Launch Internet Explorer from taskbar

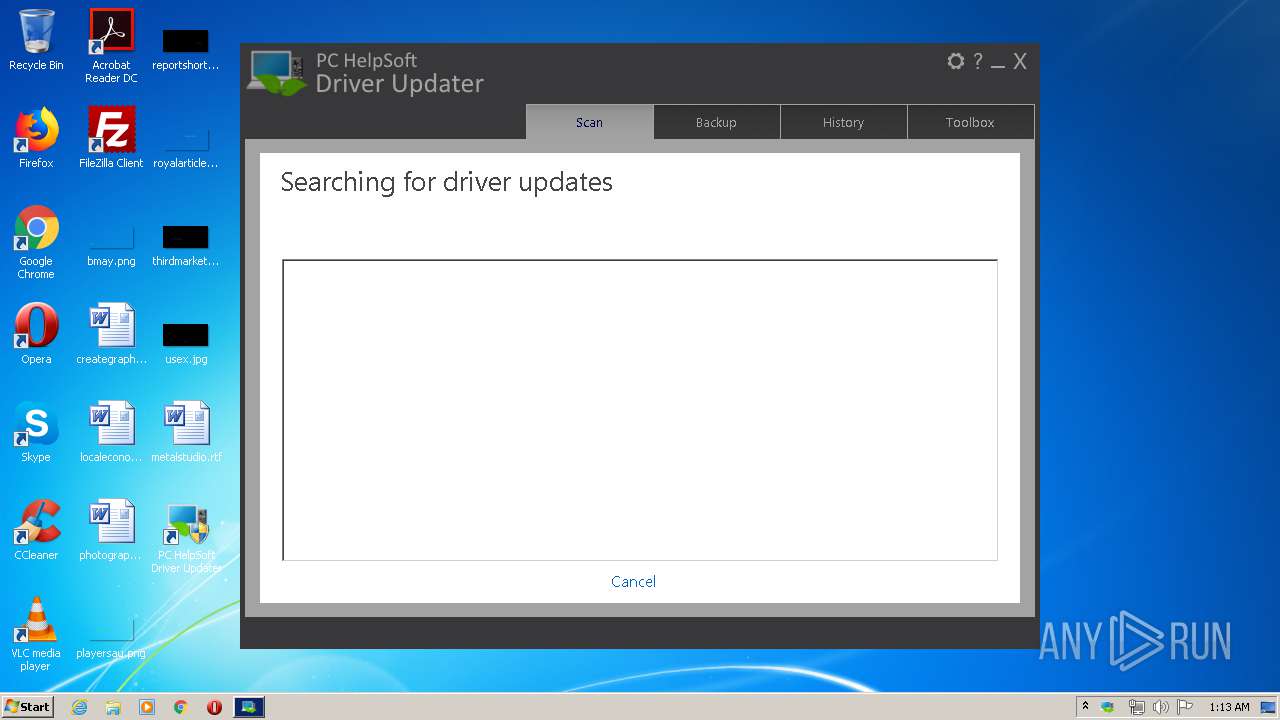79,707
